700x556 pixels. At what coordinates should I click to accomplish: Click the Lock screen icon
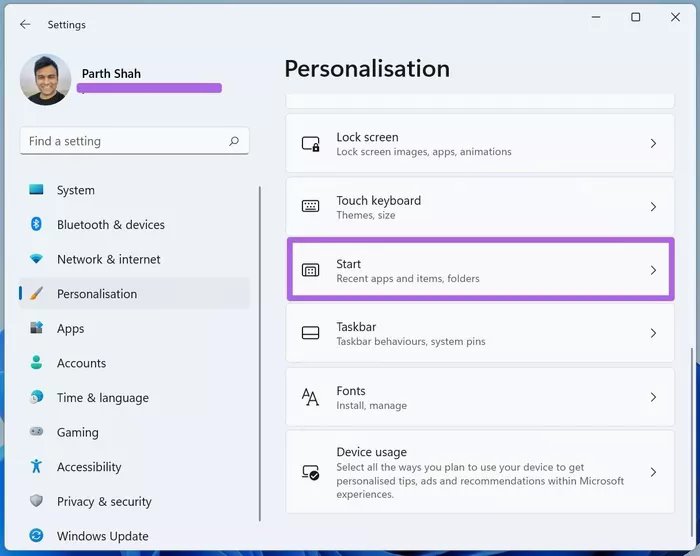pyautogui.click(x=311, y=144)
